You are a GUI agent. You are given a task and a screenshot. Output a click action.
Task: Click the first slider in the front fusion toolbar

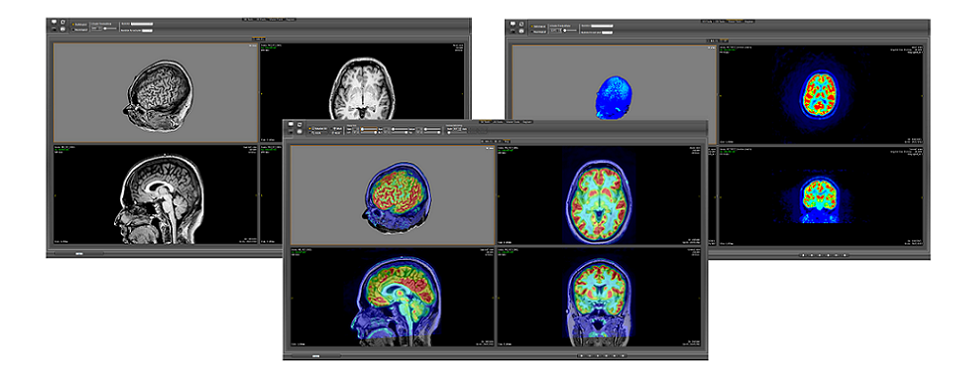click(369, 129)
